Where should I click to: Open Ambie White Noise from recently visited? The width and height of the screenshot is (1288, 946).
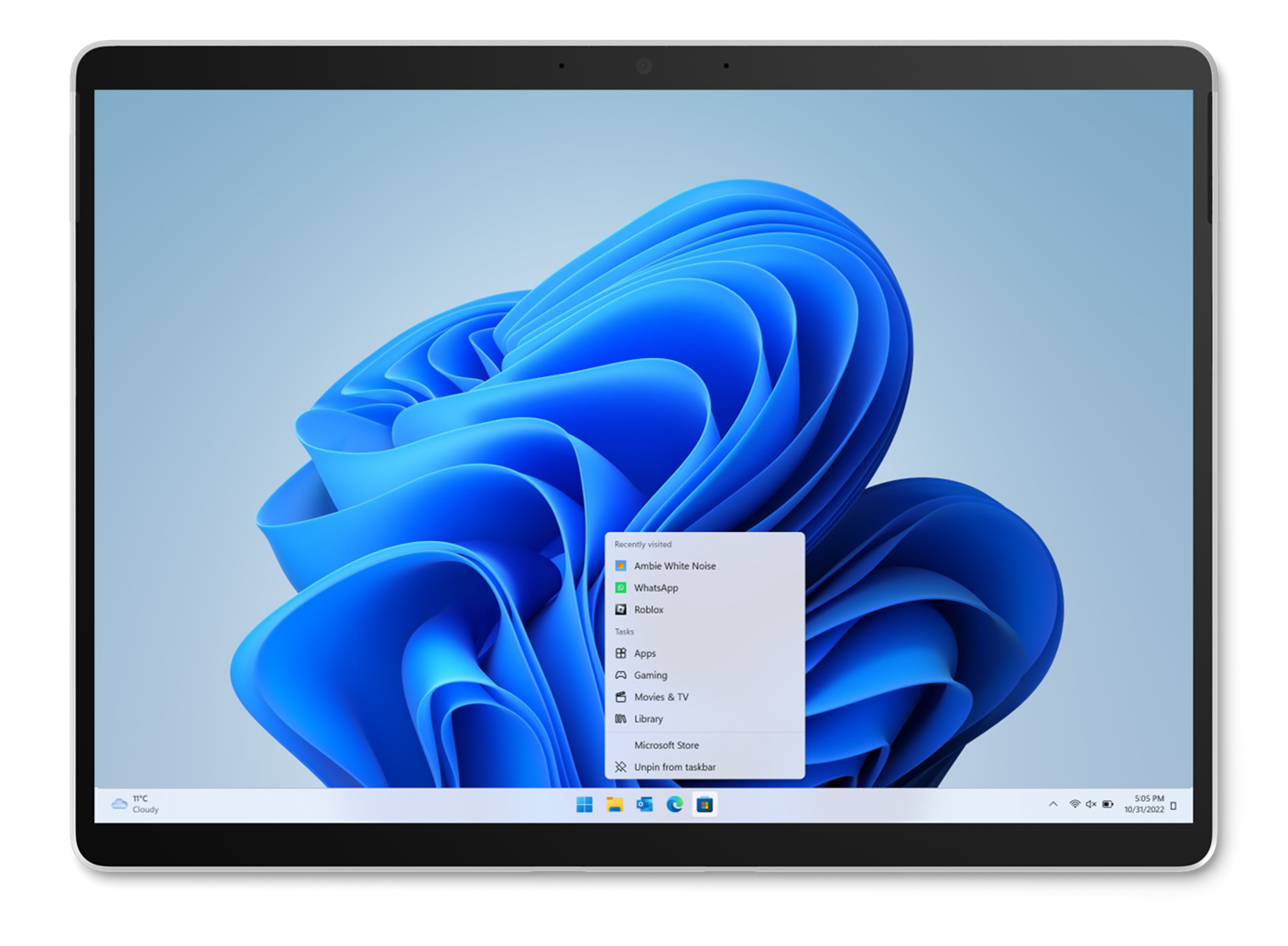pyautogui.click(x=674, y=566)
